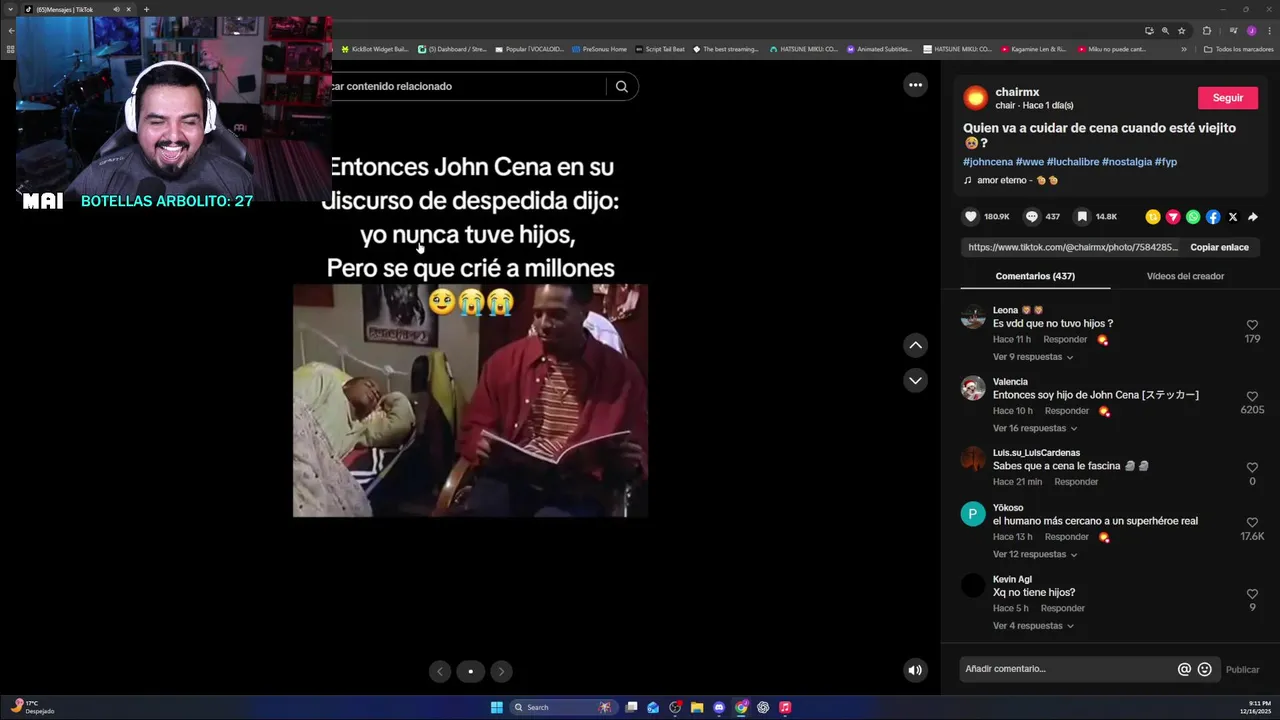
Task: Open emoji picker in comment box
Action: tap(1204, 669)
